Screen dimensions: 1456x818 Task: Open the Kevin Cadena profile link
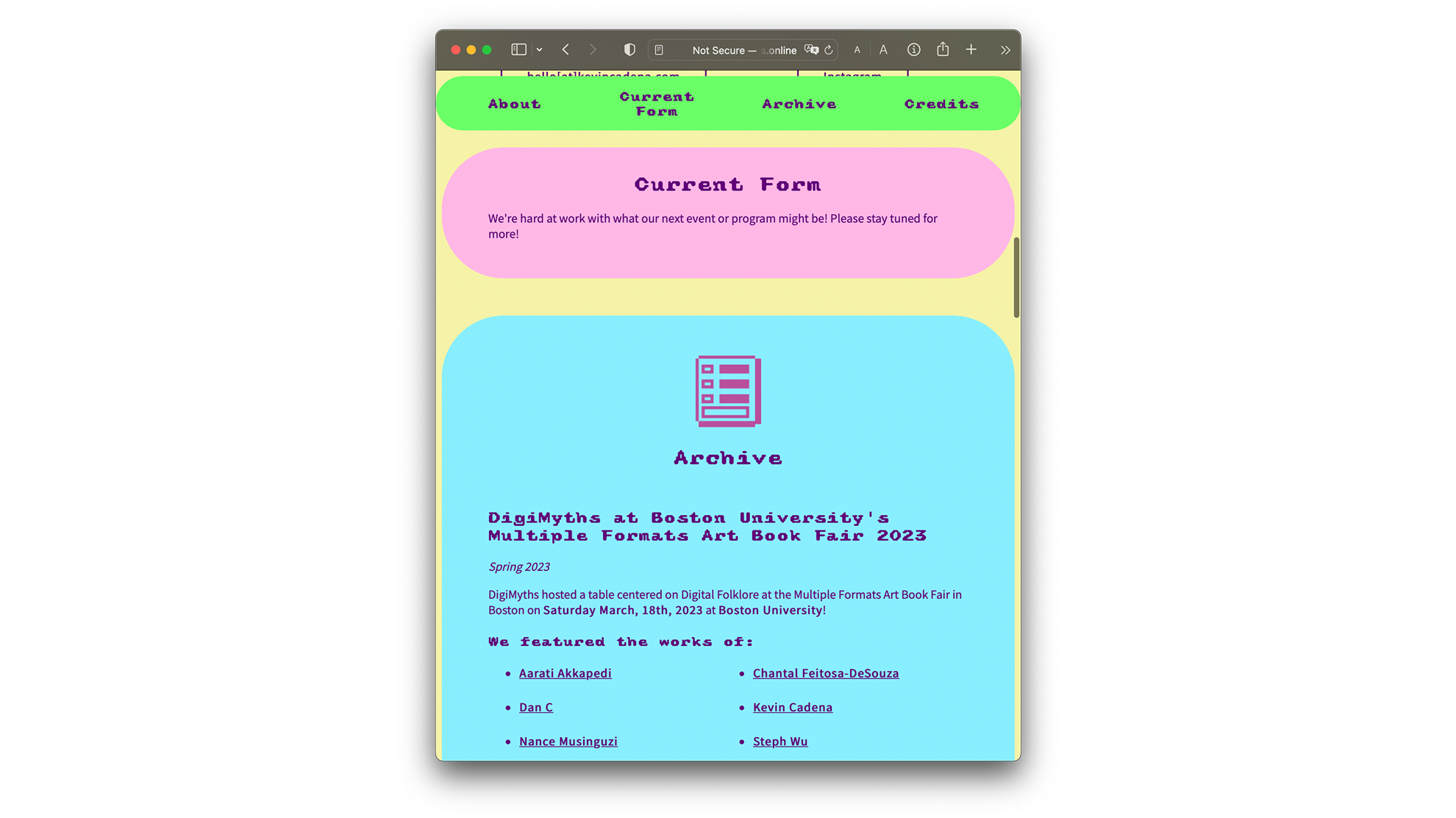click(792, 707)
